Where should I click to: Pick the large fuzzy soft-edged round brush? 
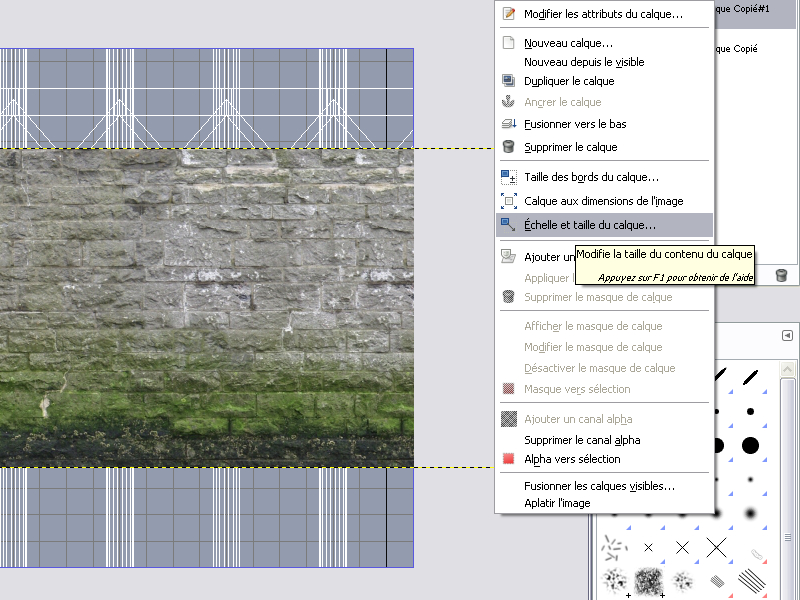point(750,512)
